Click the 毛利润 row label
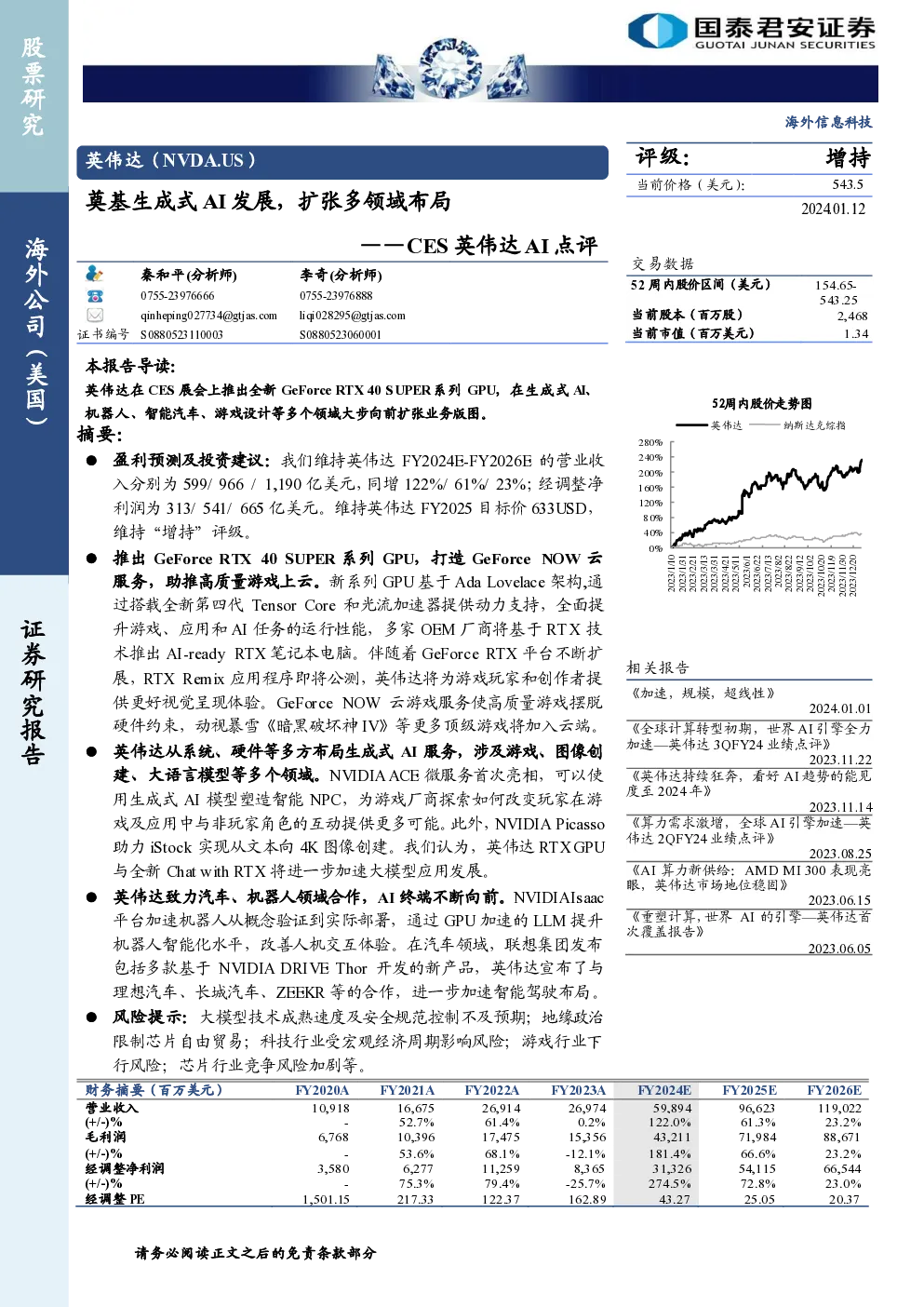Viewport: 924px width, 1307px height. tap(105, 1138)
